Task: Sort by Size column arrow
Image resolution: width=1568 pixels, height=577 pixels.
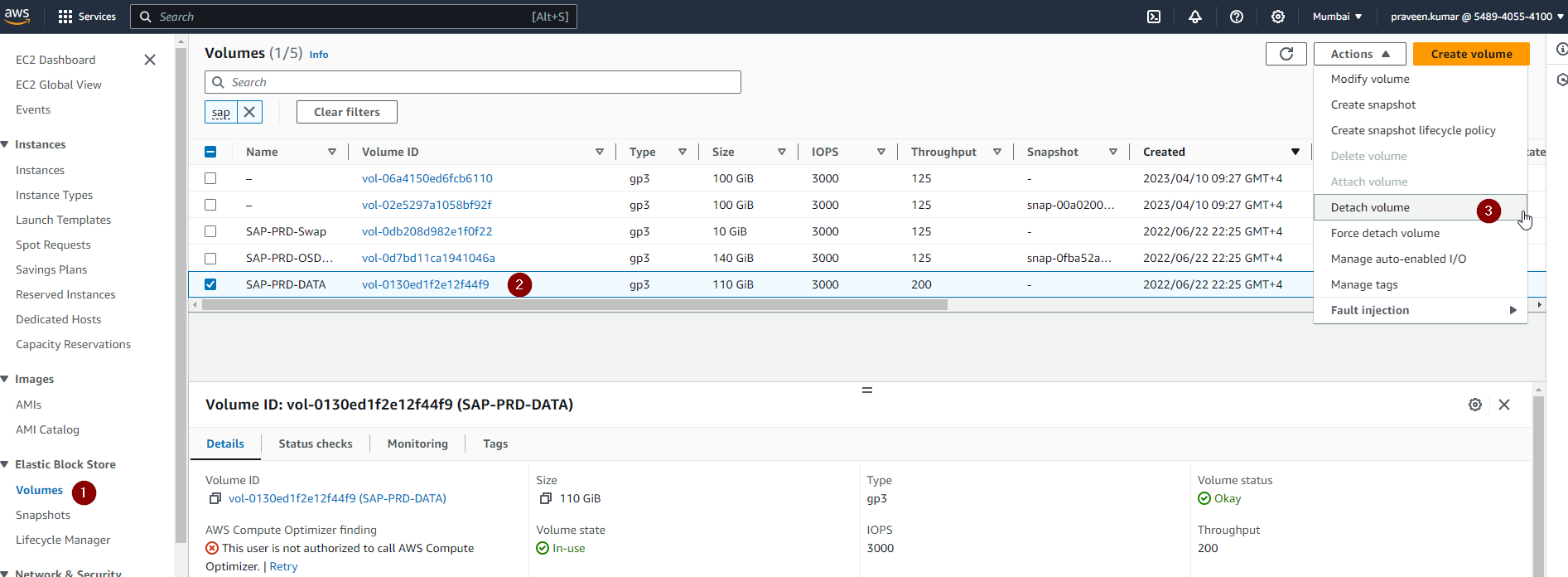Action: click(782, 152)
